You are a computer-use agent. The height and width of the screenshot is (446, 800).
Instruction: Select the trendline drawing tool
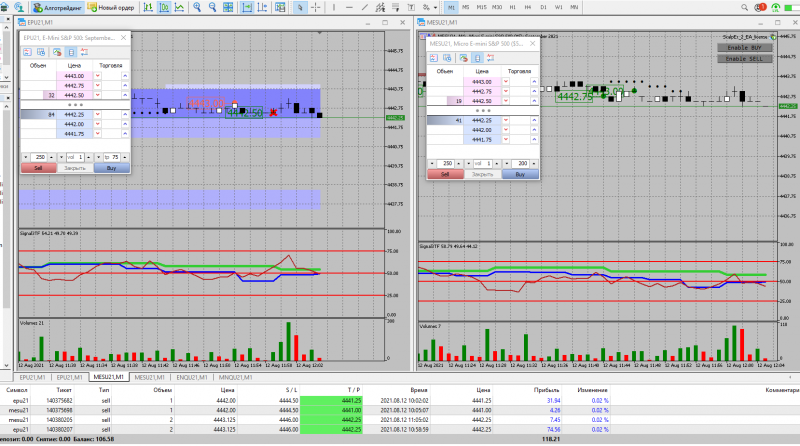pyautogui.click(x=365, y=8)
